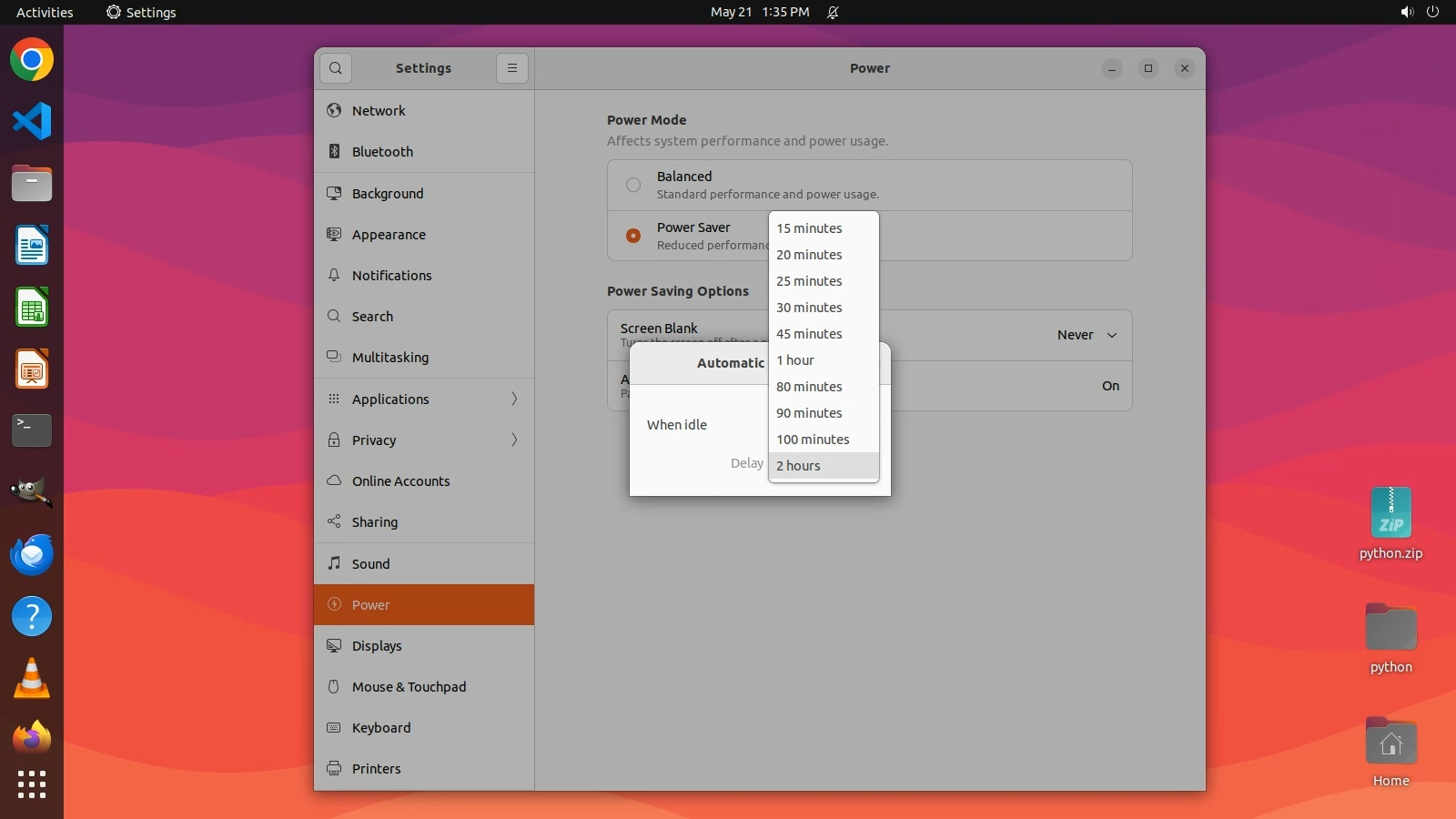Open the clock and calendar menu
1456x819 pixels.
click(760, 12)
